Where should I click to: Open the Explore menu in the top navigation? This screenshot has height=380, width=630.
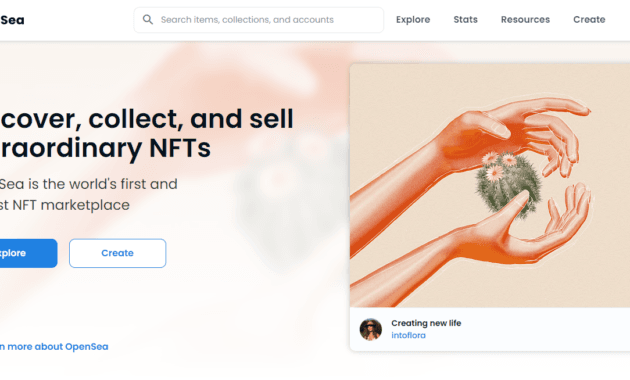point(413,20)
